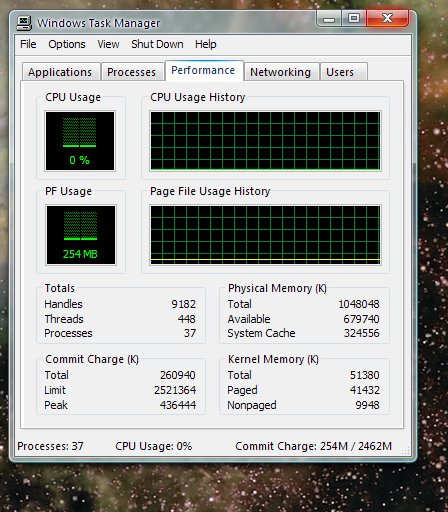Click the Processes value 37 in Totals

(x=190, y=333)
